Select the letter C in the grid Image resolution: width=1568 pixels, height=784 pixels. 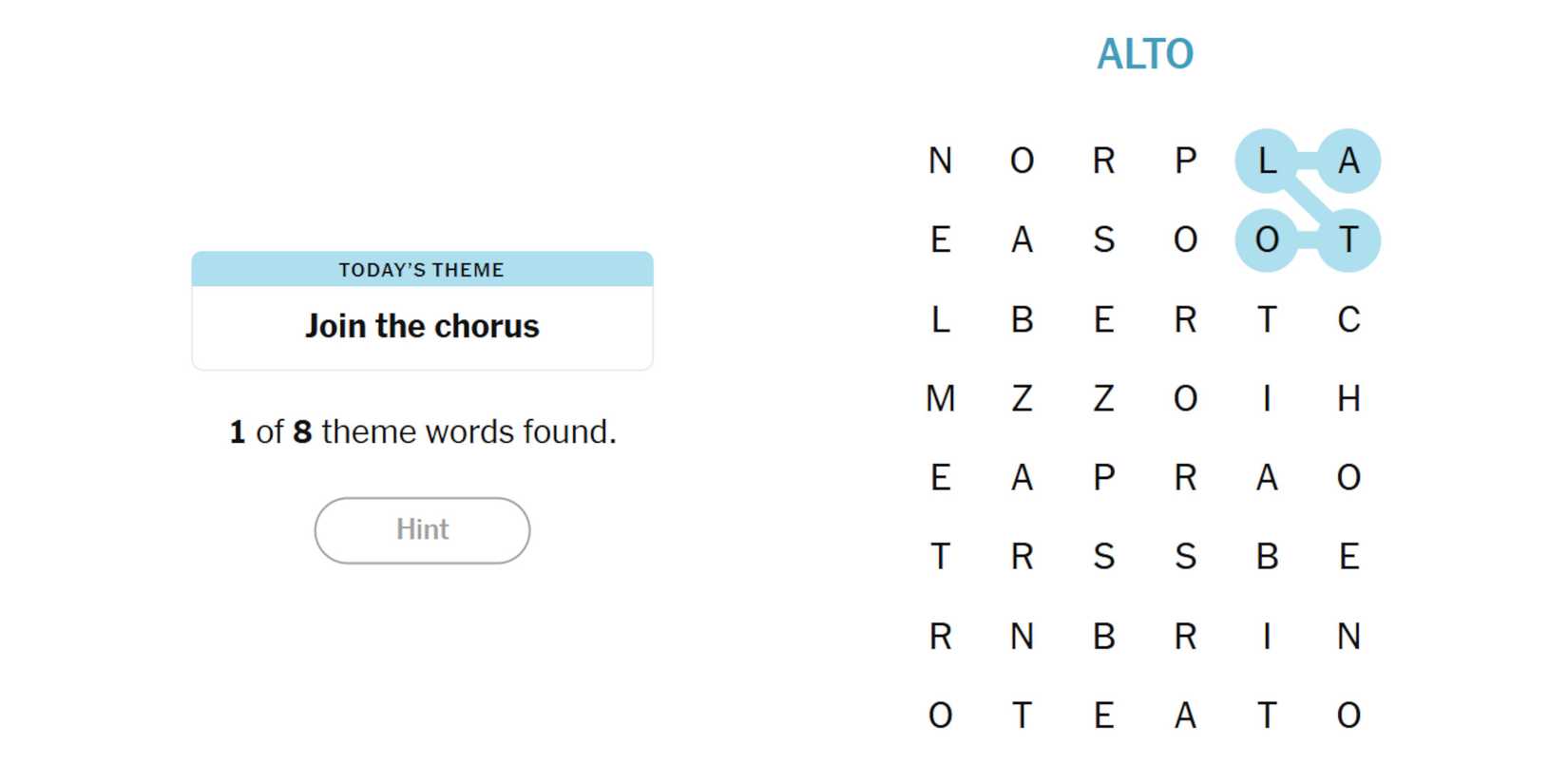[x=1348, y=319]
